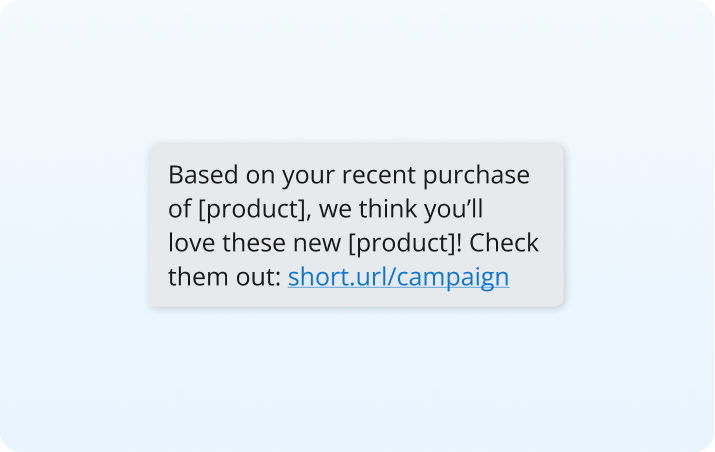Click the word "out:" before the link
Image resolution: width=715 pixels, height=452 pixels.
[259, 277]
